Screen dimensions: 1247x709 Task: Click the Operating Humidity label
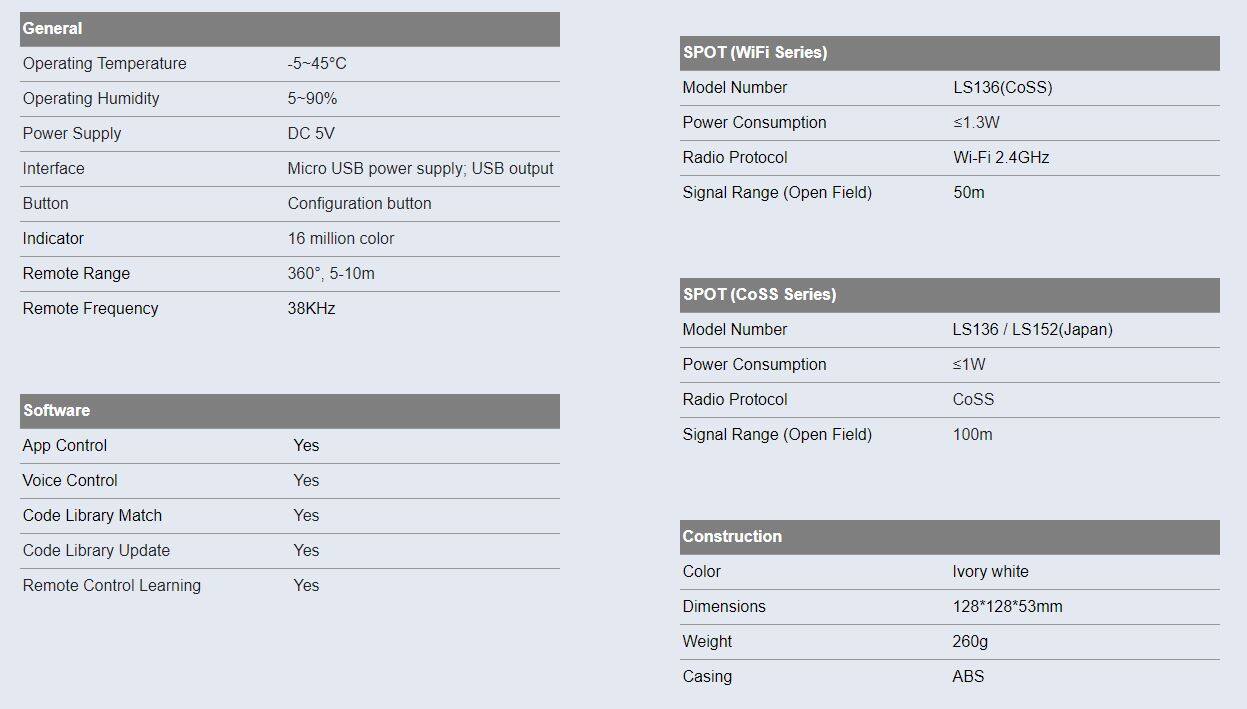tap(91, 99)
